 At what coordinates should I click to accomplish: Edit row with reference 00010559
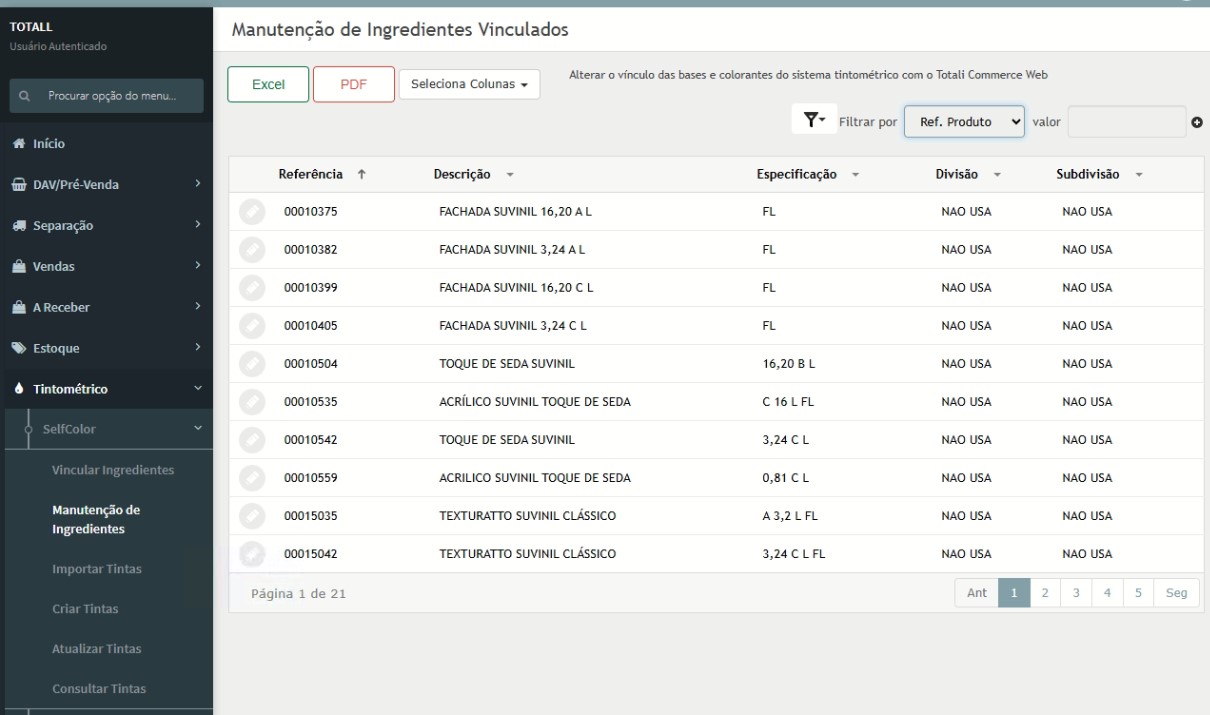pyautogui.click(x=251, y=478)
